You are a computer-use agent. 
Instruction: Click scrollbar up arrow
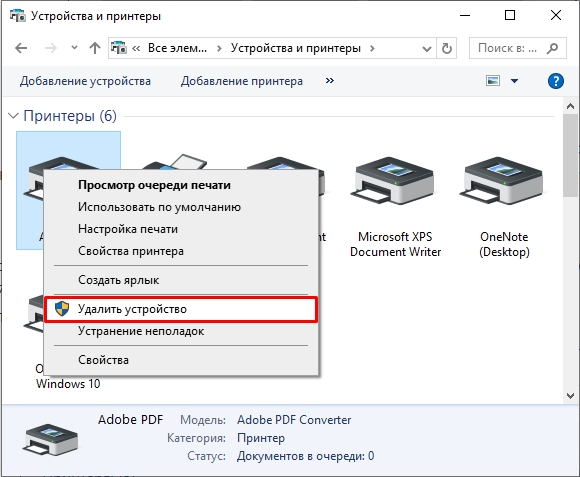(x=570, y=106)
